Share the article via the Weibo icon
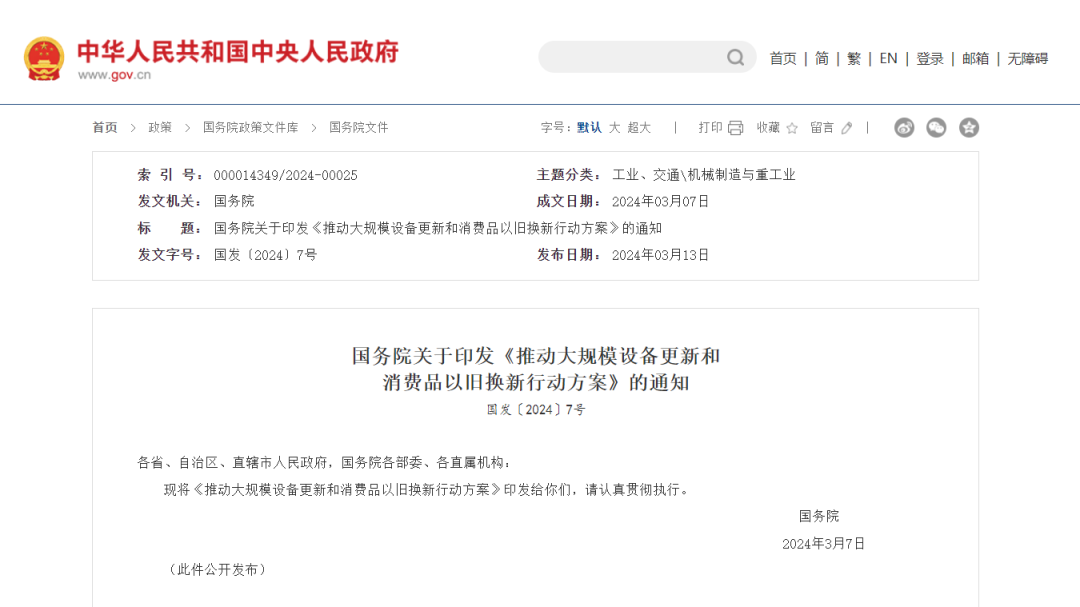Screen dimensions: 1080x607 [904, 128]
